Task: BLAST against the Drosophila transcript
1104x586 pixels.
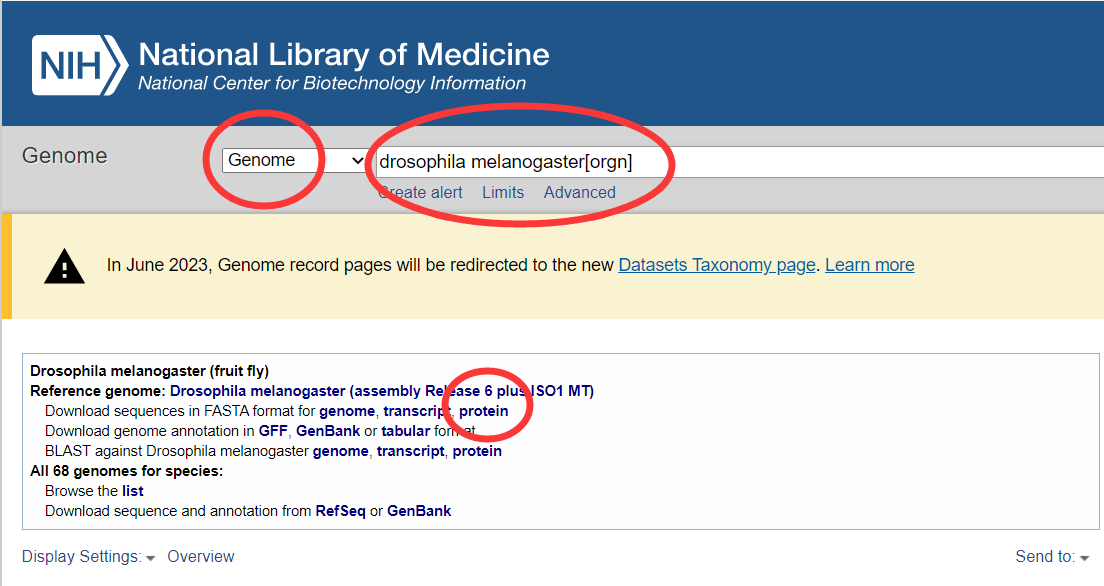Action: pyautogui.click(x=410, y=451)
